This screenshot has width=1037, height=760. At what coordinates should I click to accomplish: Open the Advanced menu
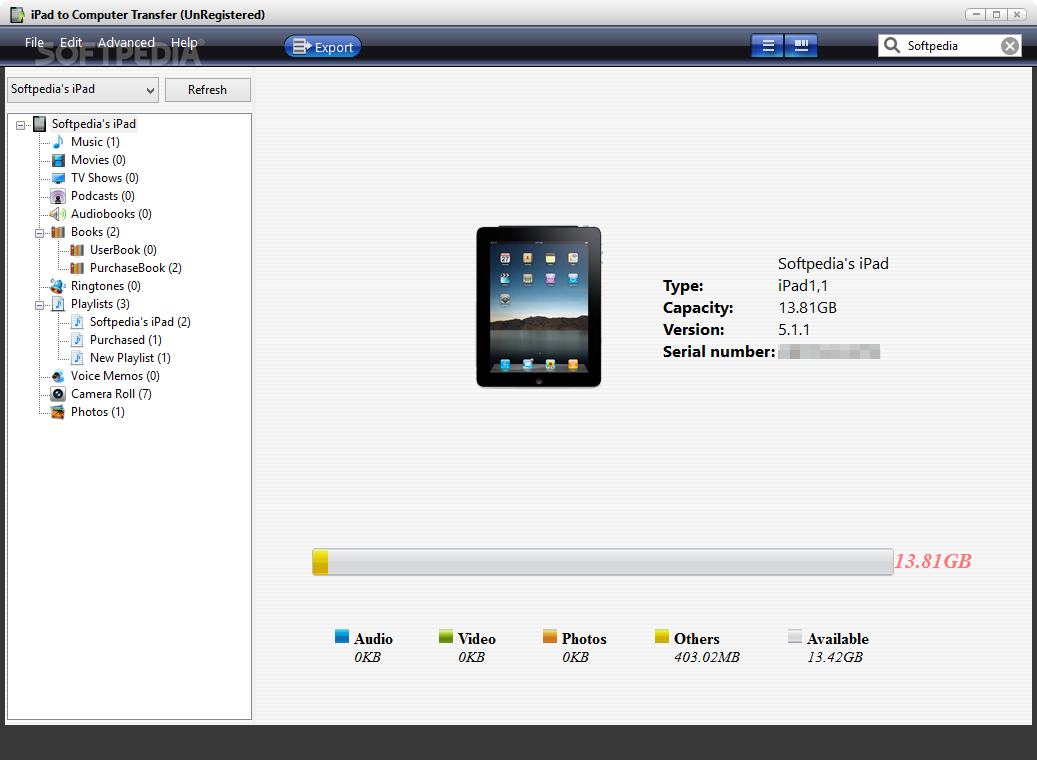pyautogui.click(x=126, y=42)
